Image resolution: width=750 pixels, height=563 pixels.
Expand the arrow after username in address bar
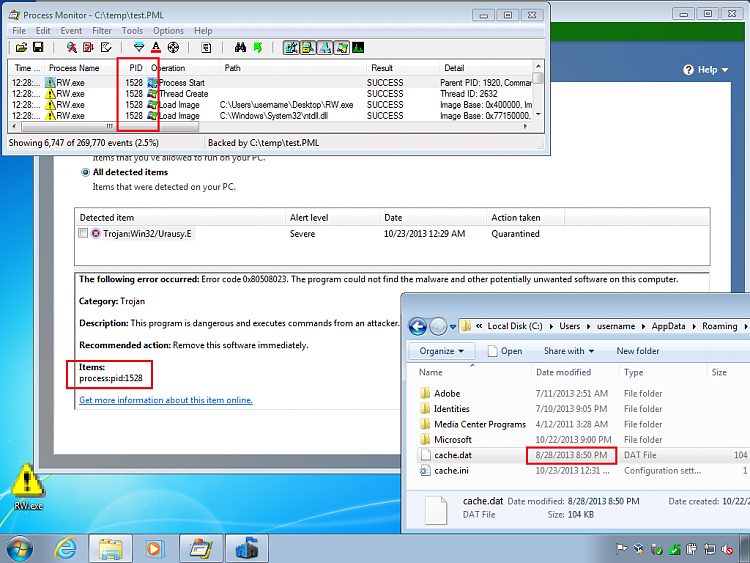pyautogui.click(x=643, y=327)
